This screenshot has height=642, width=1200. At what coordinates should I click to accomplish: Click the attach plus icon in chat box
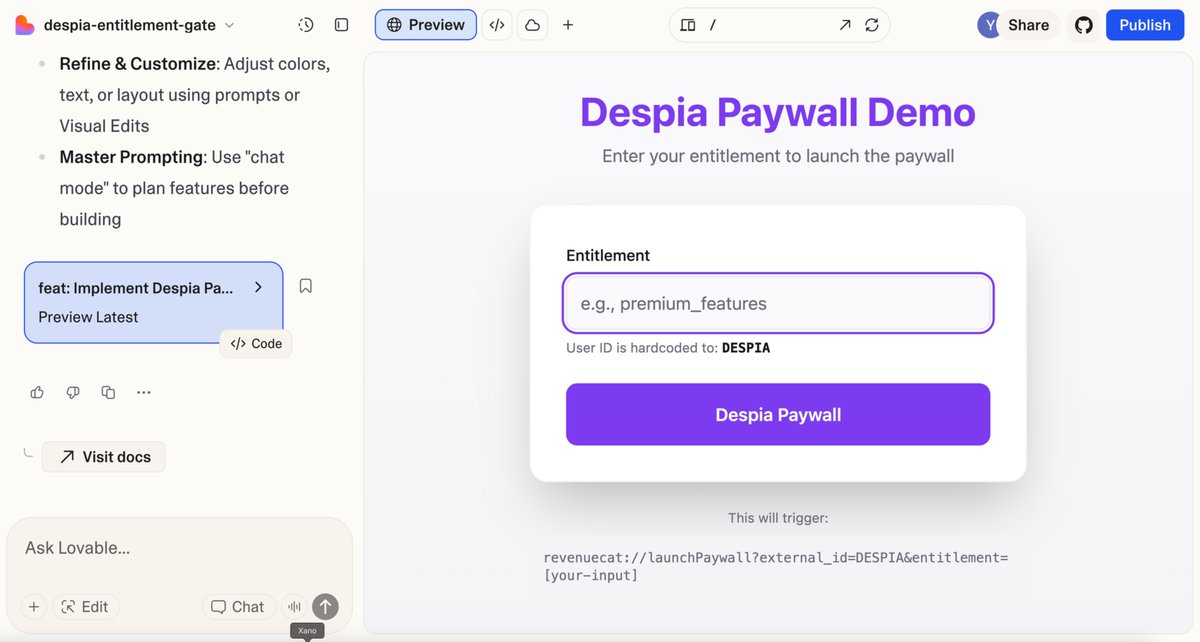(x=34, y=606)
